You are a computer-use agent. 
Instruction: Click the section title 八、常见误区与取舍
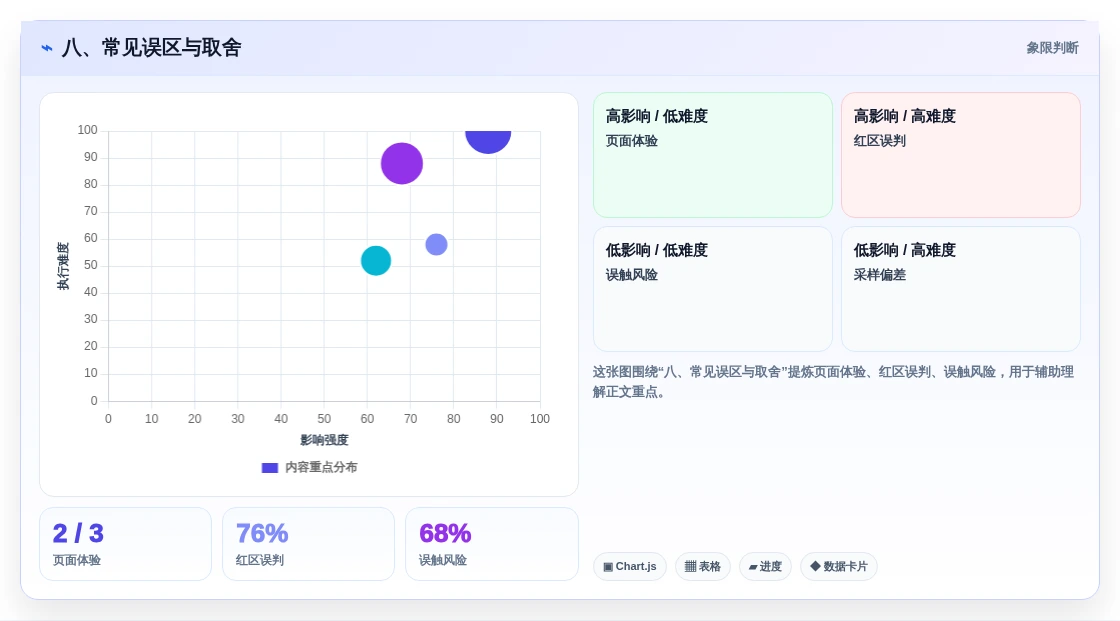[x=151, y=48]
